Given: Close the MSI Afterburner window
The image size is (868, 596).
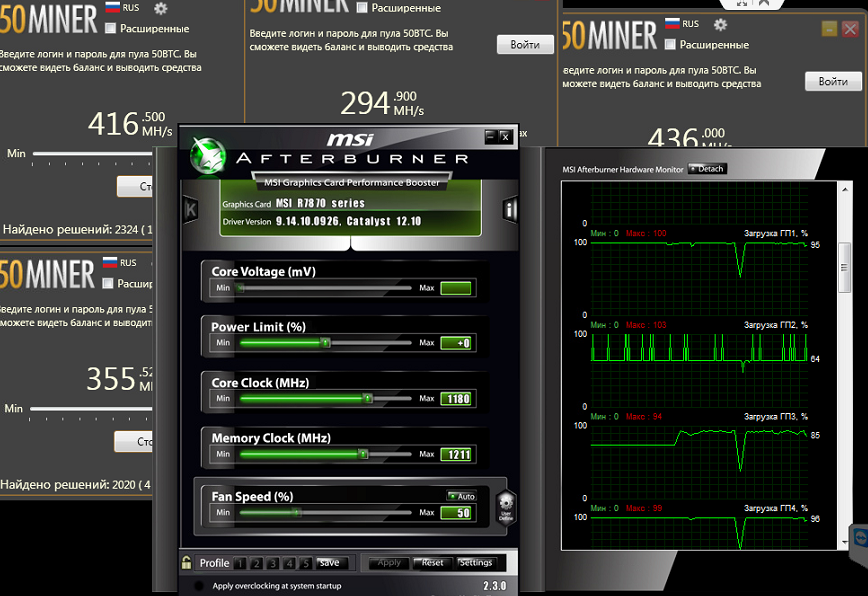Looking at the screenshot, I should 505,136.
